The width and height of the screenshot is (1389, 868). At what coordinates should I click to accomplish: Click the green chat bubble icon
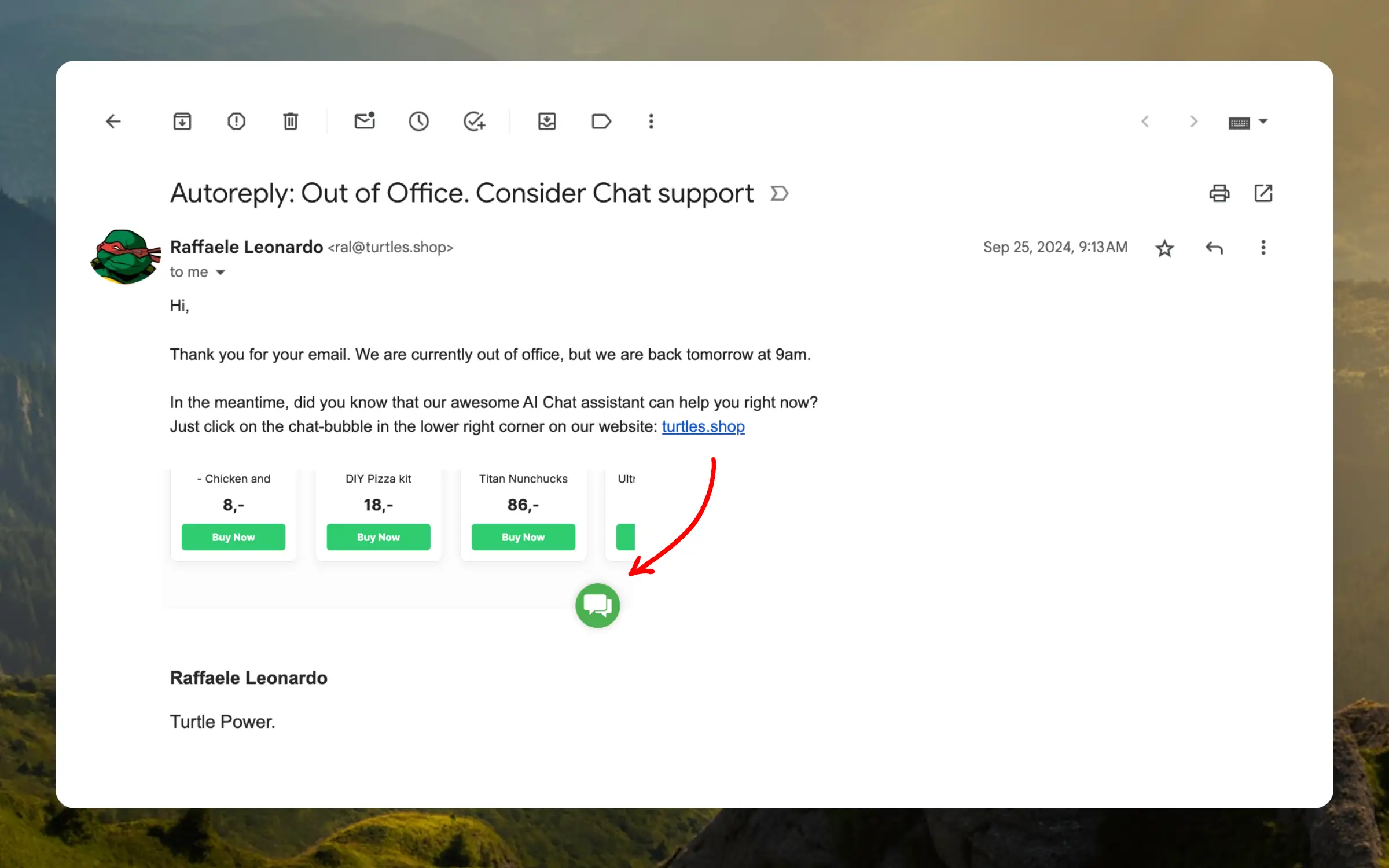click(x=597, y=605)
